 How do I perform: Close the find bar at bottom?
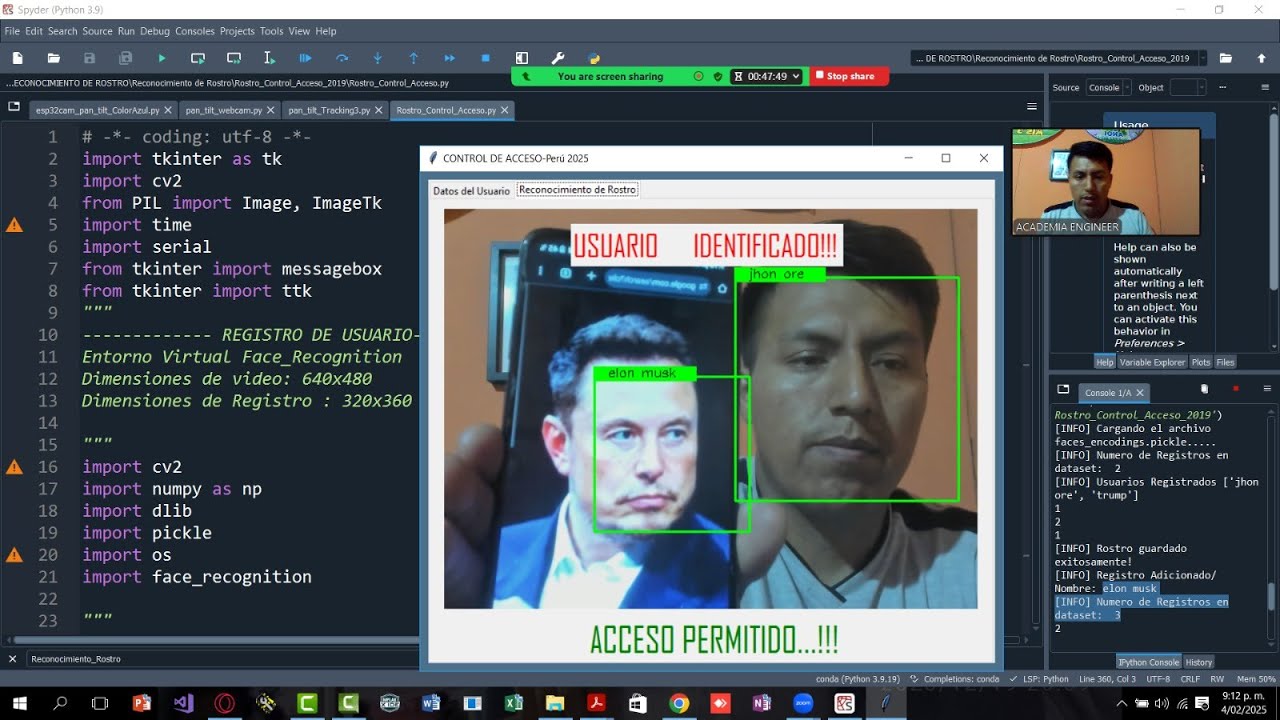click(x=12, y=659)
